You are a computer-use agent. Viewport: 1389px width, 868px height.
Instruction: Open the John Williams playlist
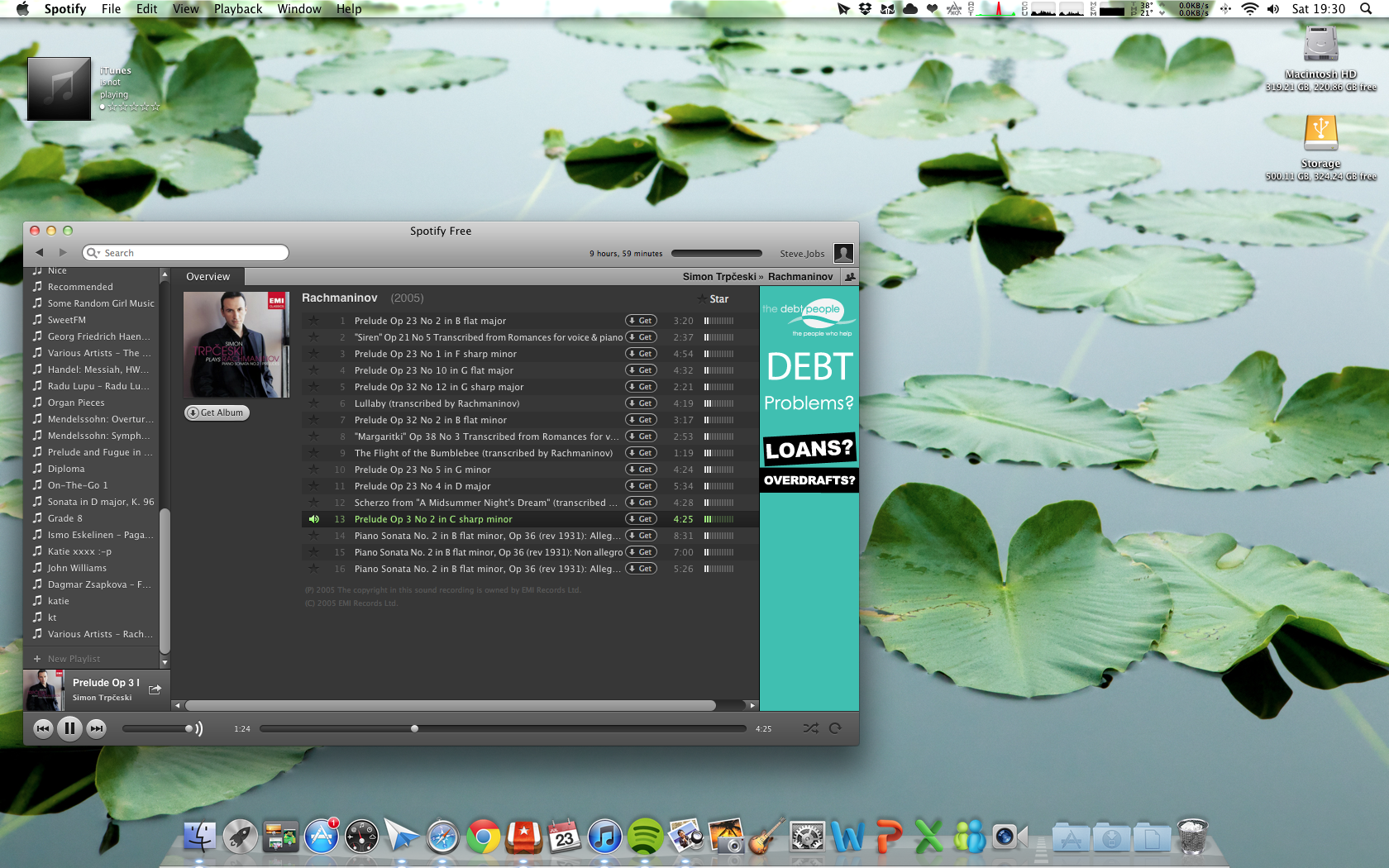point(77,568)
